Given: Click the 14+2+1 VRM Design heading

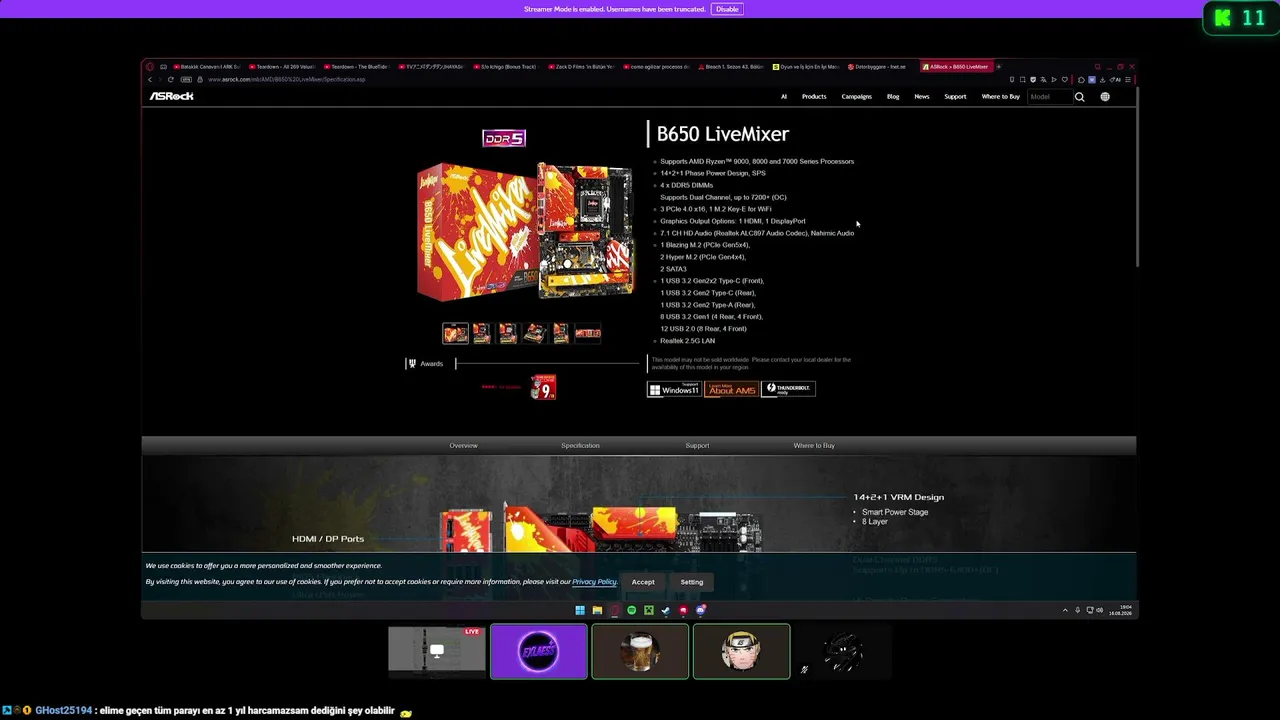Looking at the screenshot, I should [899, 497].
